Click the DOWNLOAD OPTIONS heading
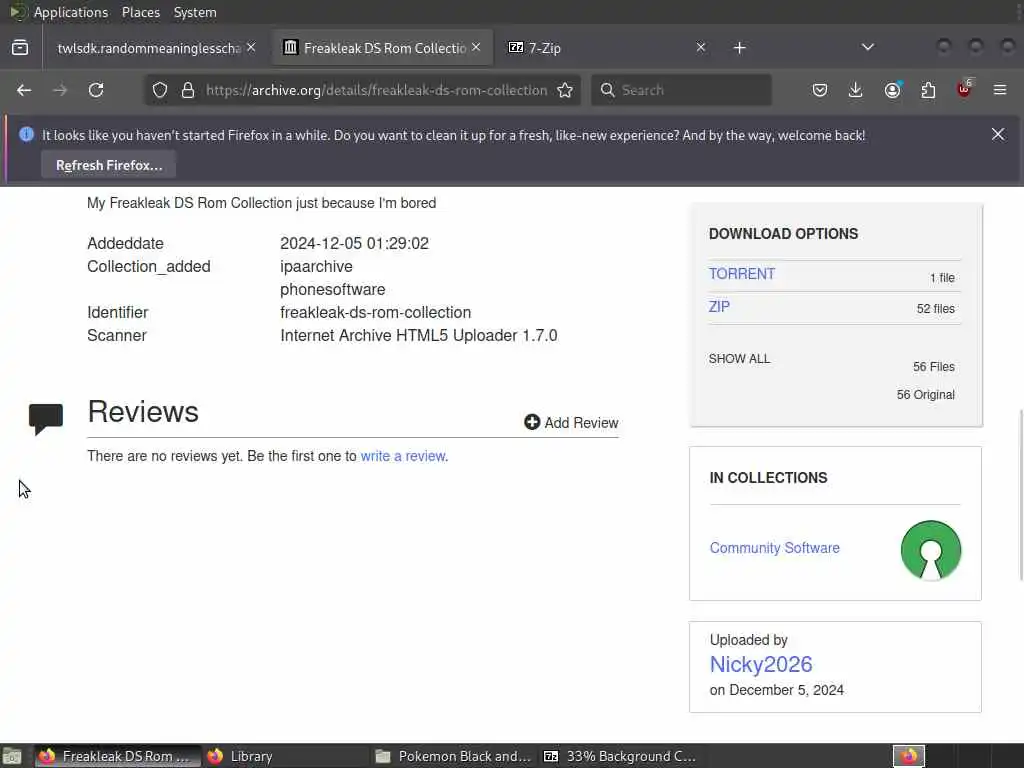Screen dimensions: 1024x768 pyautogui.click(x=783, y=234)
